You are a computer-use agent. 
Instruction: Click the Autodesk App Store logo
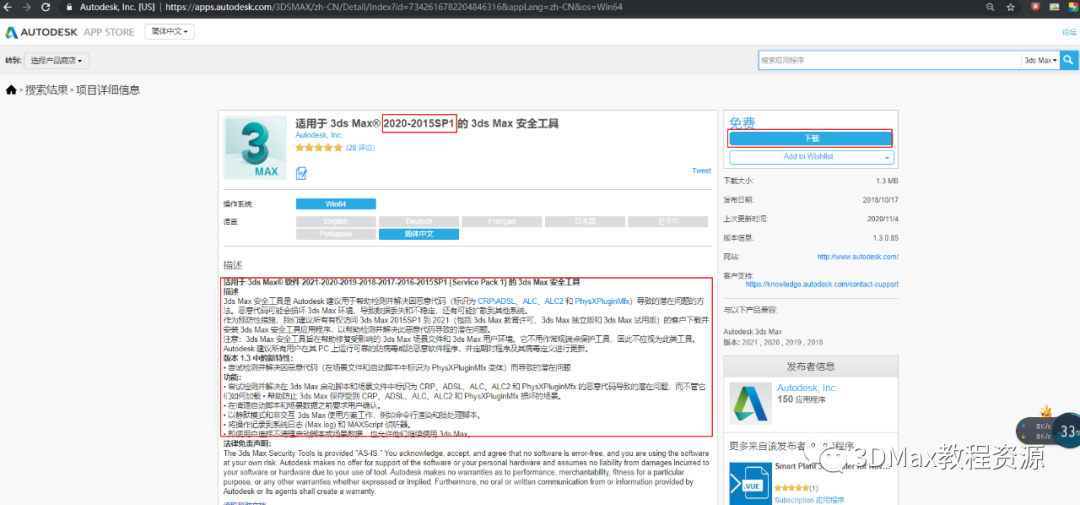tap(70, 32)
